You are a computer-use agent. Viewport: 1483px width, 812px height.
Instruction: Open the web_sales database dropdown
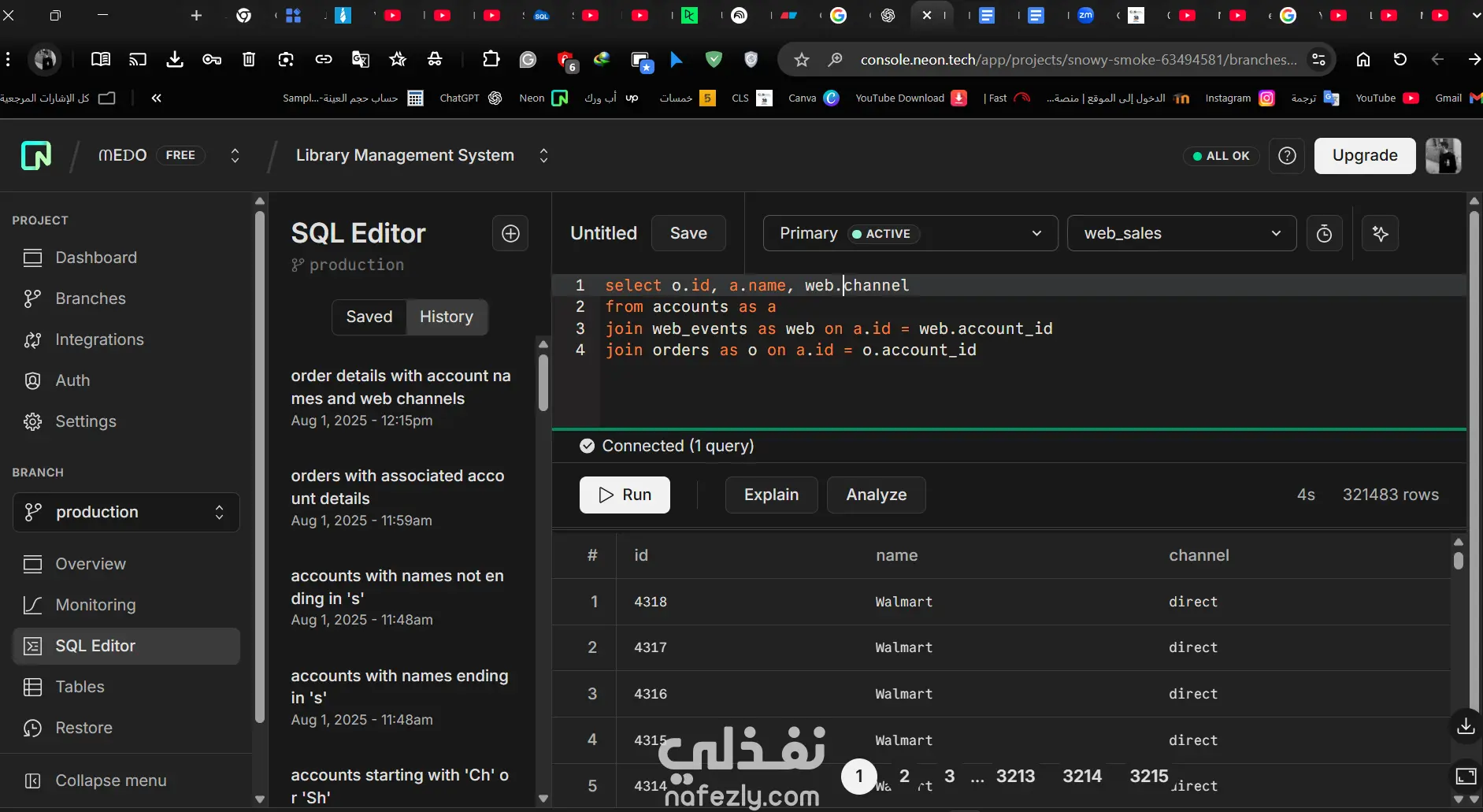coord(1181,233)
